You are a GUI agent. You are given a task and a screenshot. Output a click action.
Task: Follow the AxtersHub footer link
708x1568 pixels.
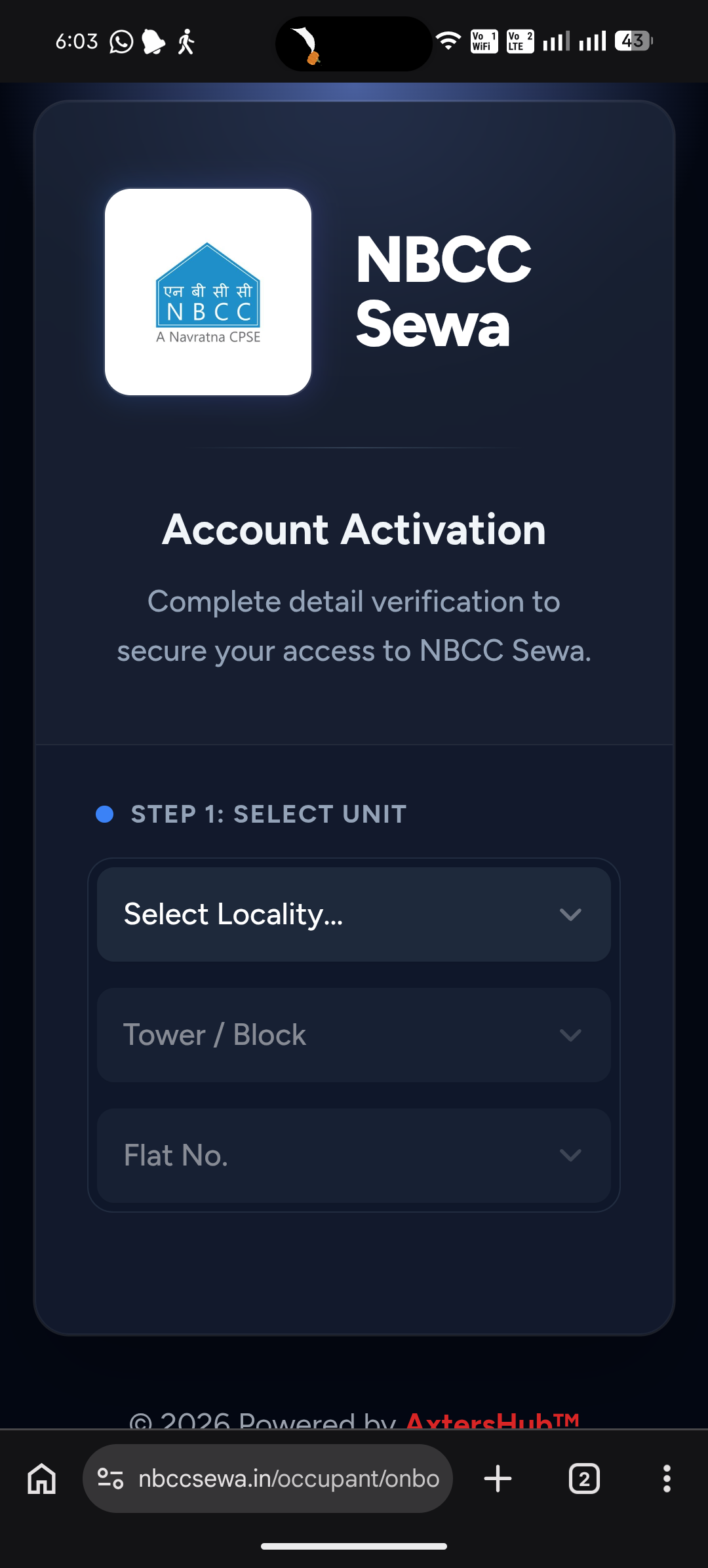point(492,1420)
